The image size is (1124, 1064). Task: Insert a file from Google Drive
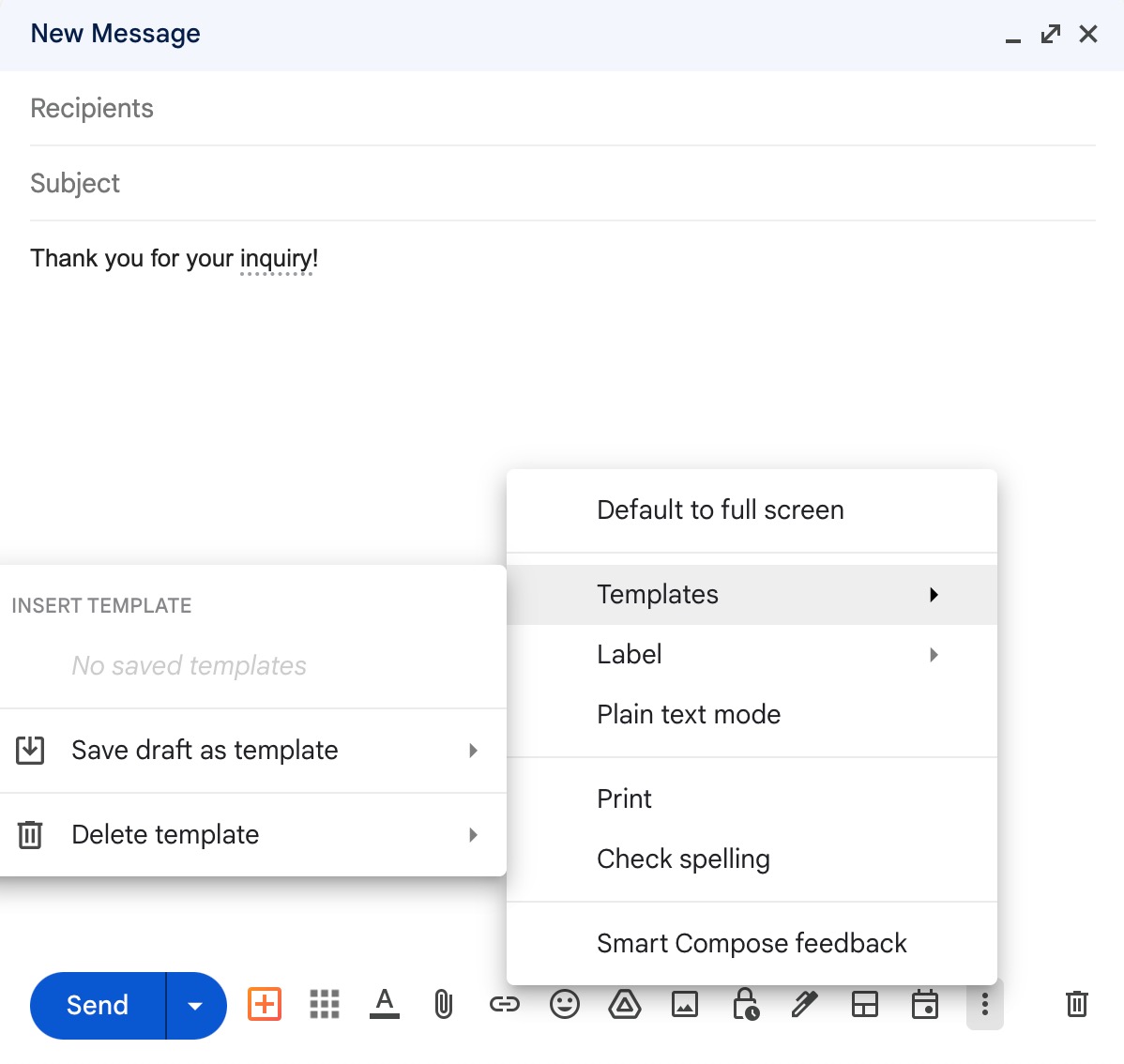(625, 1004)
